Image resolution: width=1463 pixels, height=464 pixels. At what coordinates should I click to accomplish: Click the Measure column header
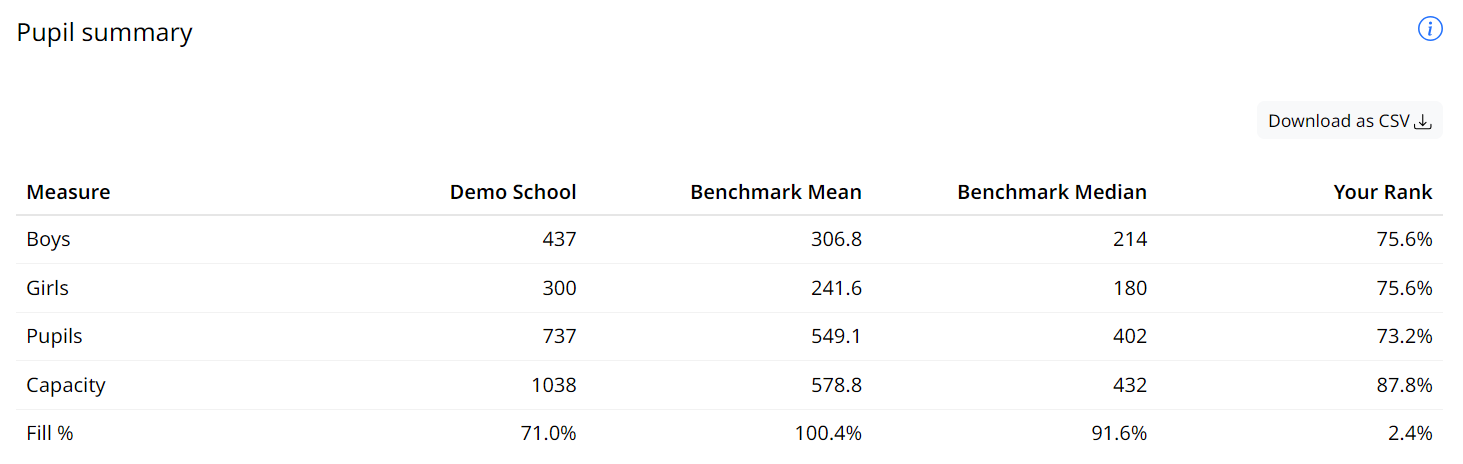point(68,192)
